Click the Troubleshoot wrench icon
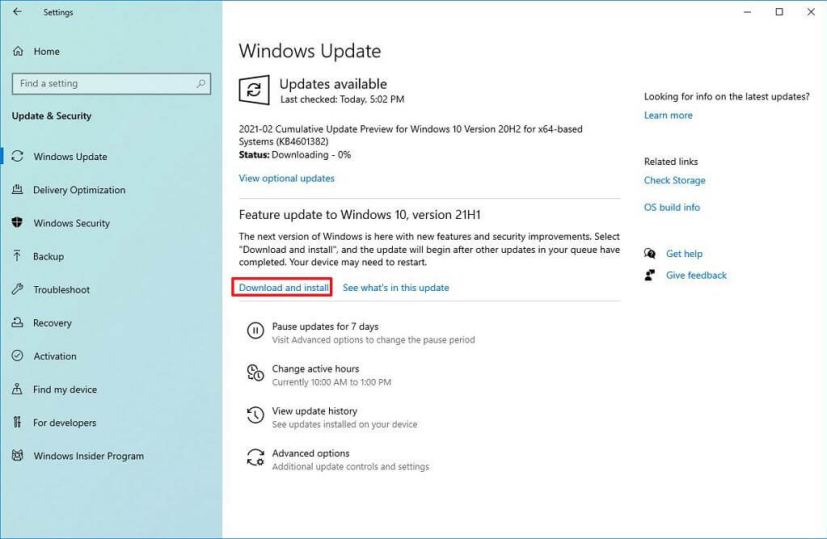The image size is (827, 539). click(x=17, y=289)
